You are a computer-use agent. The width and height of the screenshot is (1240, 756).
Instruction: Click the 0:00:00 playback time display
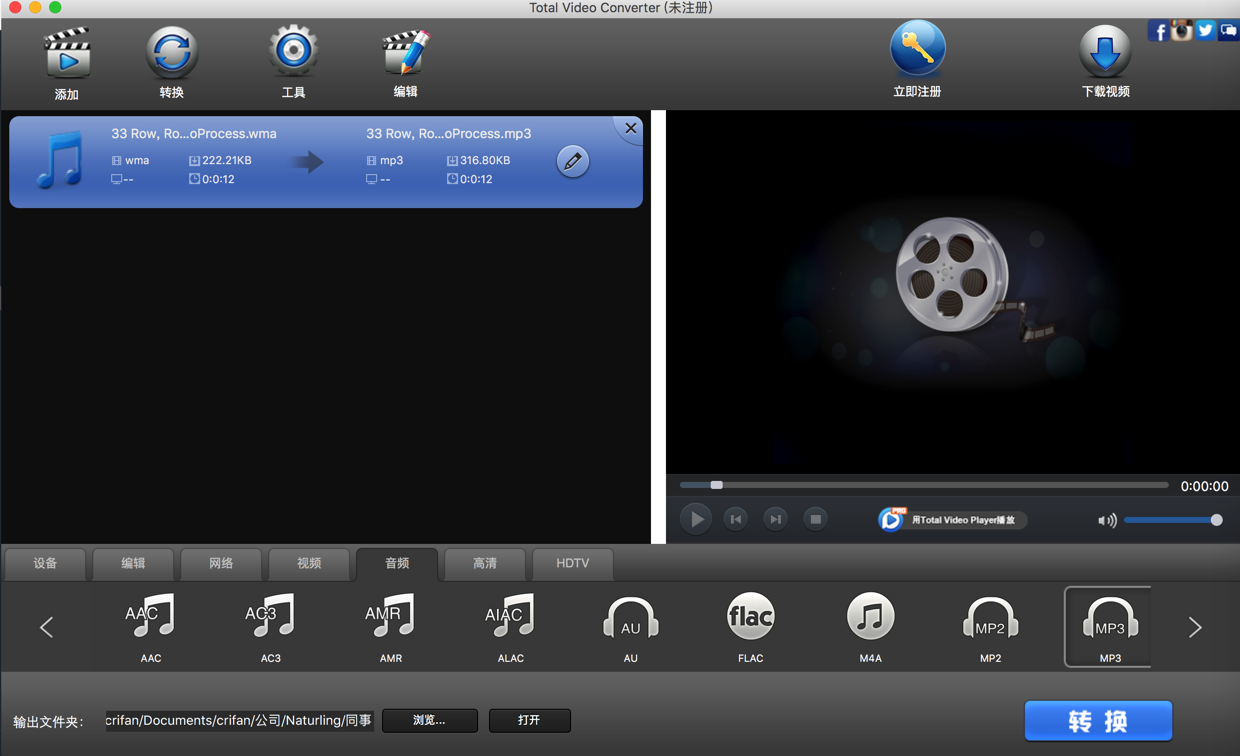coord(1204,486)
